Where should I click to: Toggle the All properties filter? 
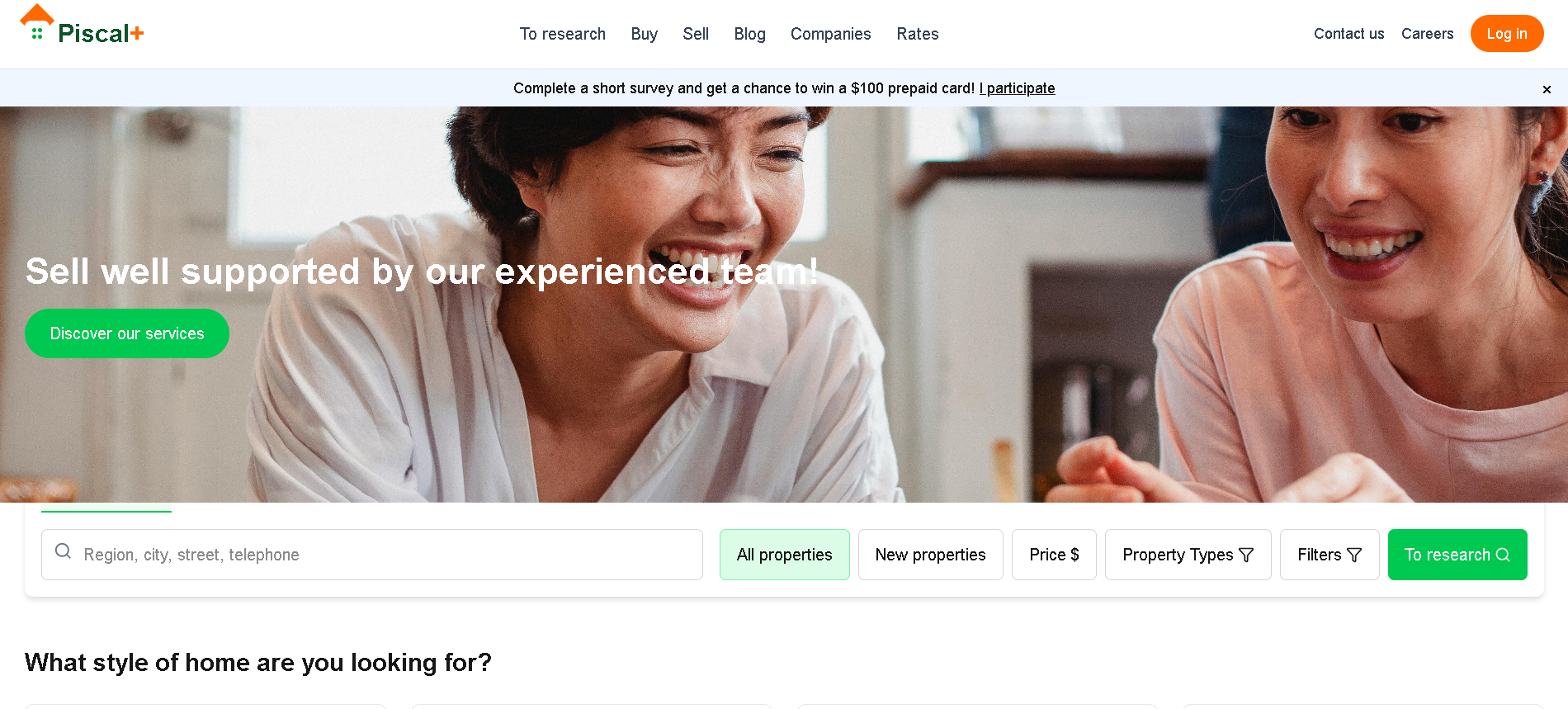(x=784, y=555)
